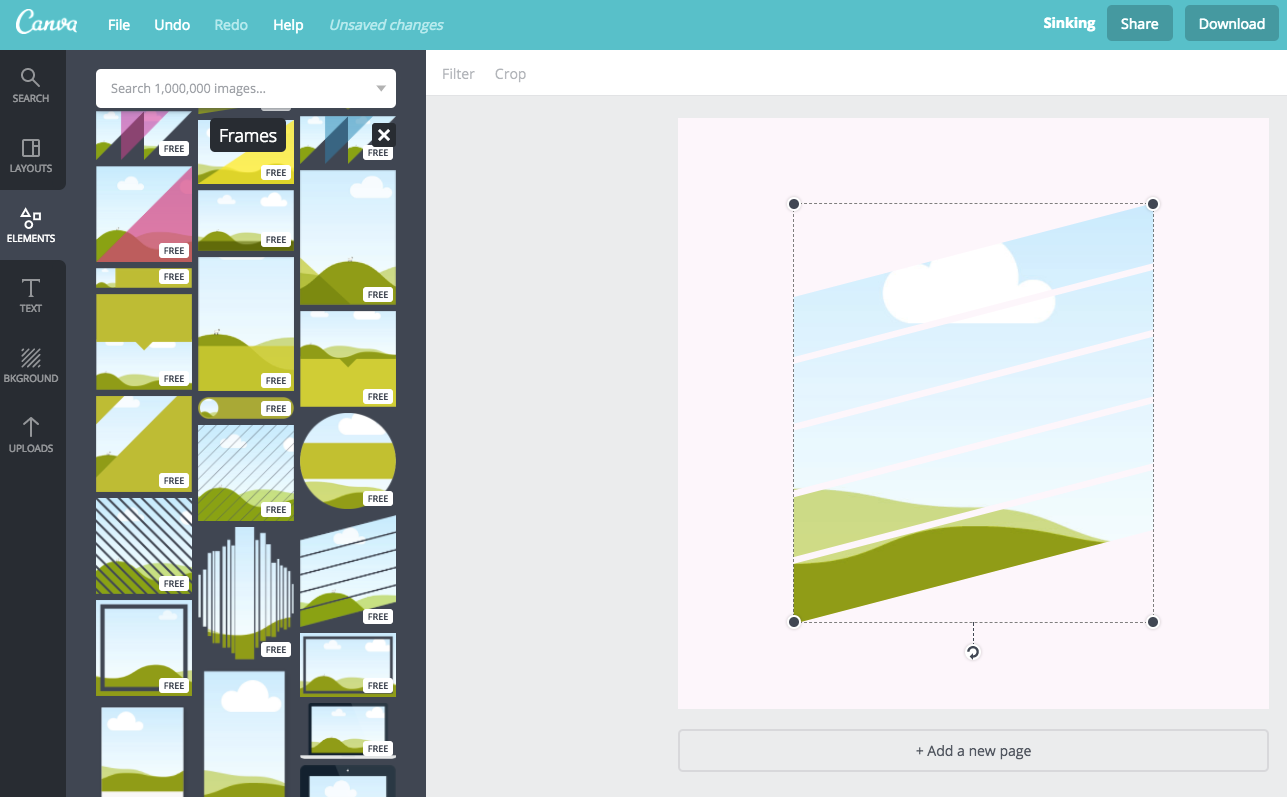Click the search magnifier icon in sidebar
The height and width of the screenshot is (797, 1287).
(31, 77)
